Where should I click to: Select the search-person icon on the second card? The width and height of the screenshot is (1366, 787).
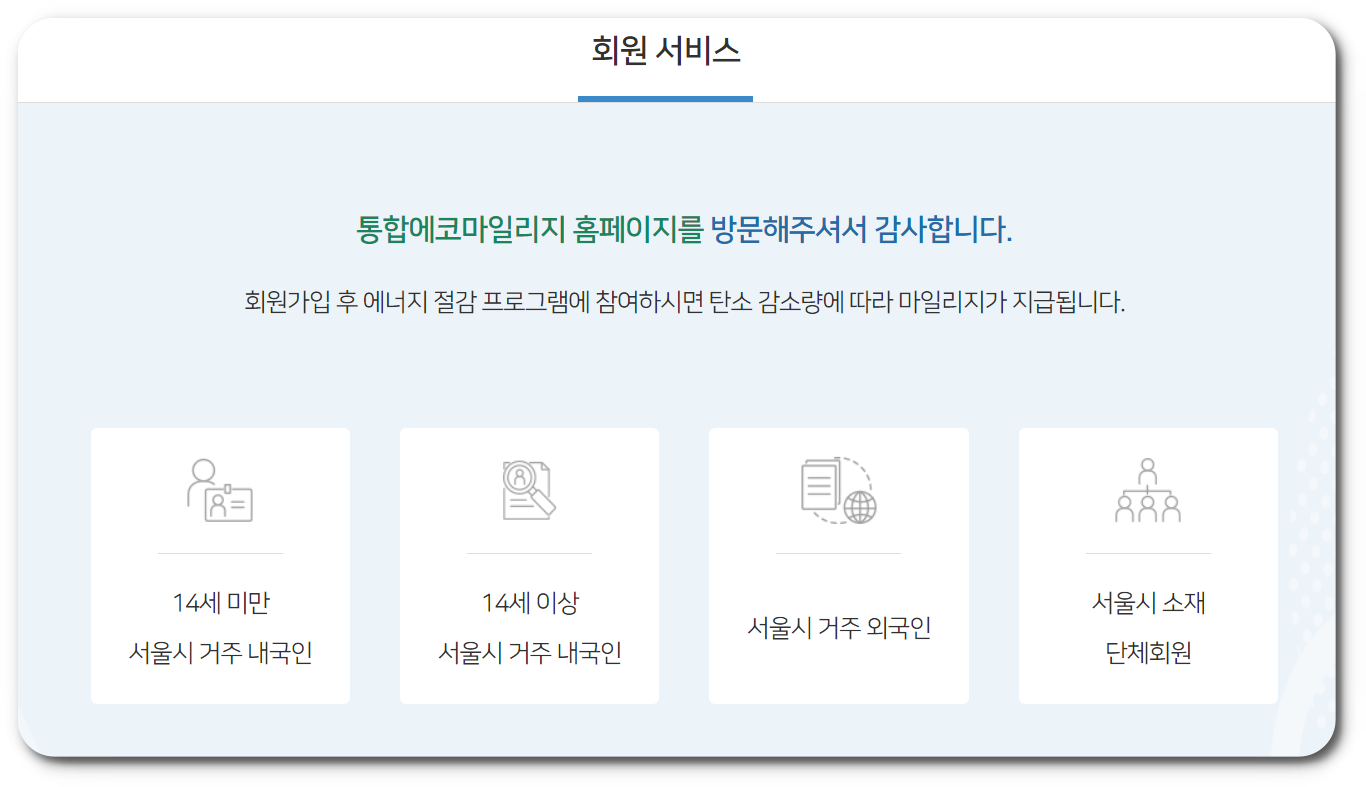click(529, 490)
